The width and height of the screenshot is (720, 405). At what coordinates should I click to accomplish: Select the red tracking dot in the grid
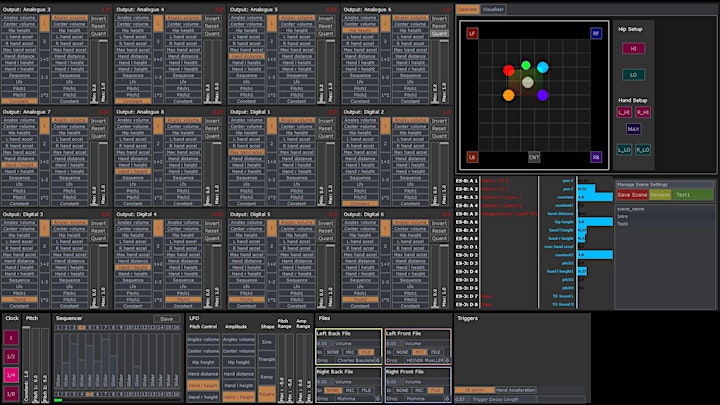coord(508,70)
